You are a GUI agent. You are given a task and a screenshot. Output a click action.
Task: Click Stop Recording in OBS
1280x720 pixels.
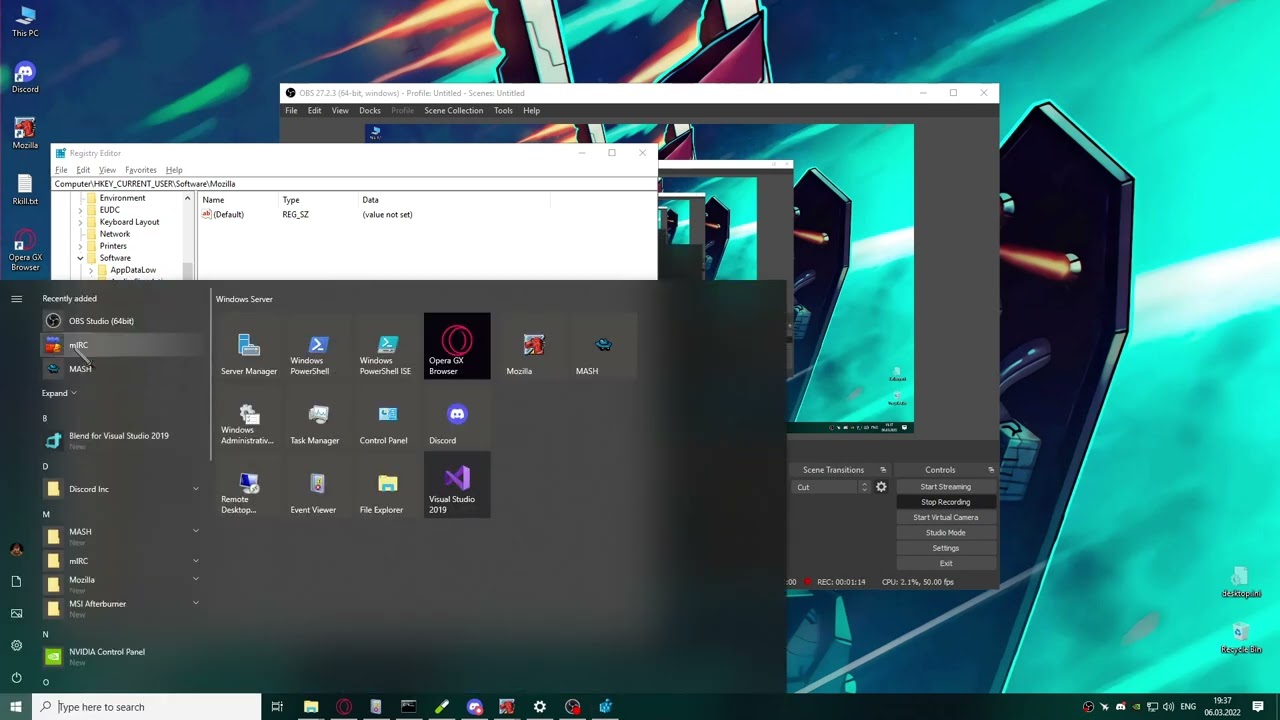pos(945,502)
